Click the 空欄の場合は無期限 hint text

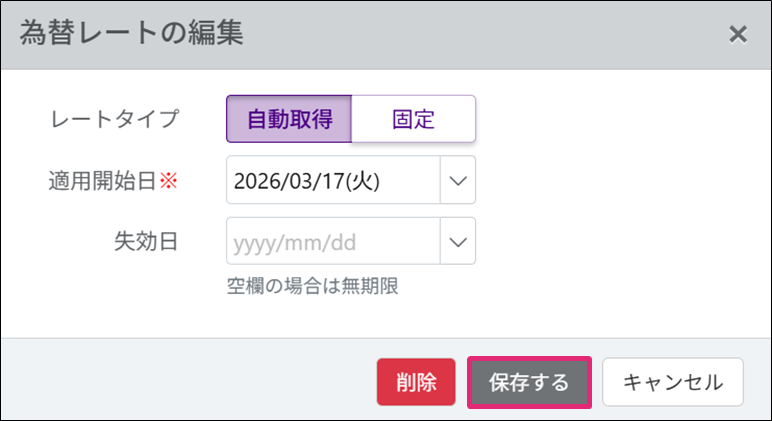(313, 286)
